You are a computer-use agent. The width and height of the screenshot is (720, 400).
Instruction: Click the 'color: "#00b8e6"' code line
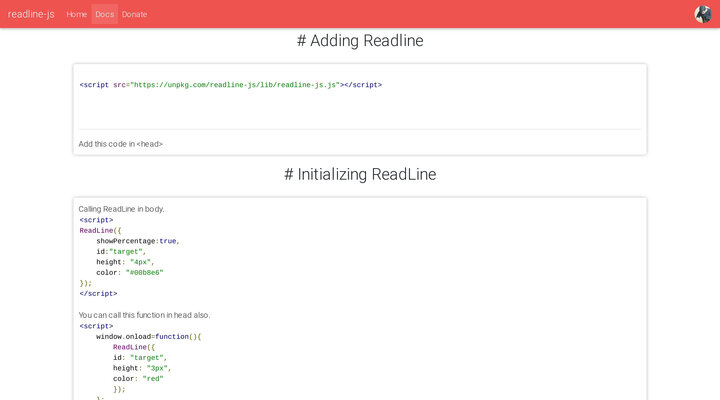(x=129, y=272)
